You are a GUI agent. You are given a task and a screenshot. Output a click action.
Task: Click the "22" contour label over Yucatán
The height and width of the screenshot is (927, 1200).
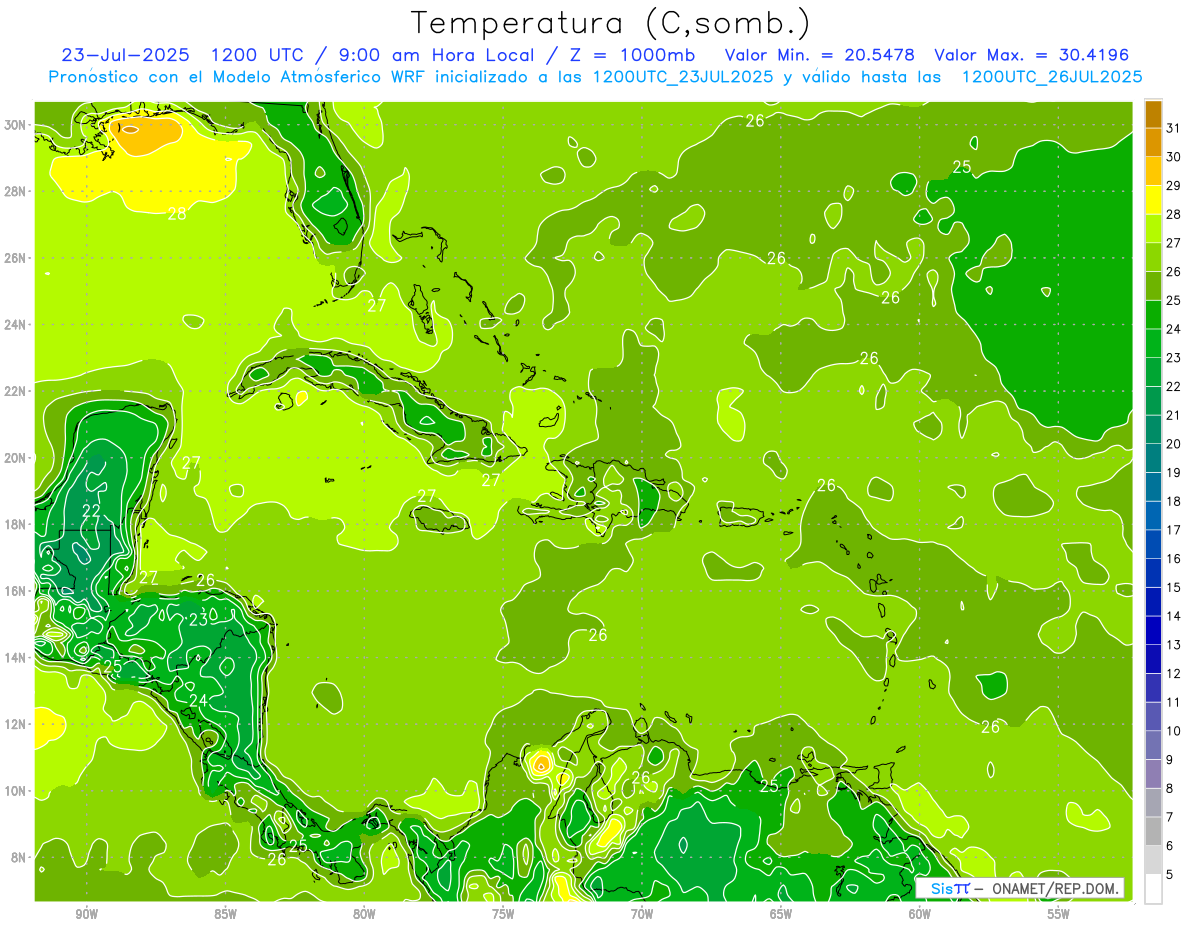point(91,511)
